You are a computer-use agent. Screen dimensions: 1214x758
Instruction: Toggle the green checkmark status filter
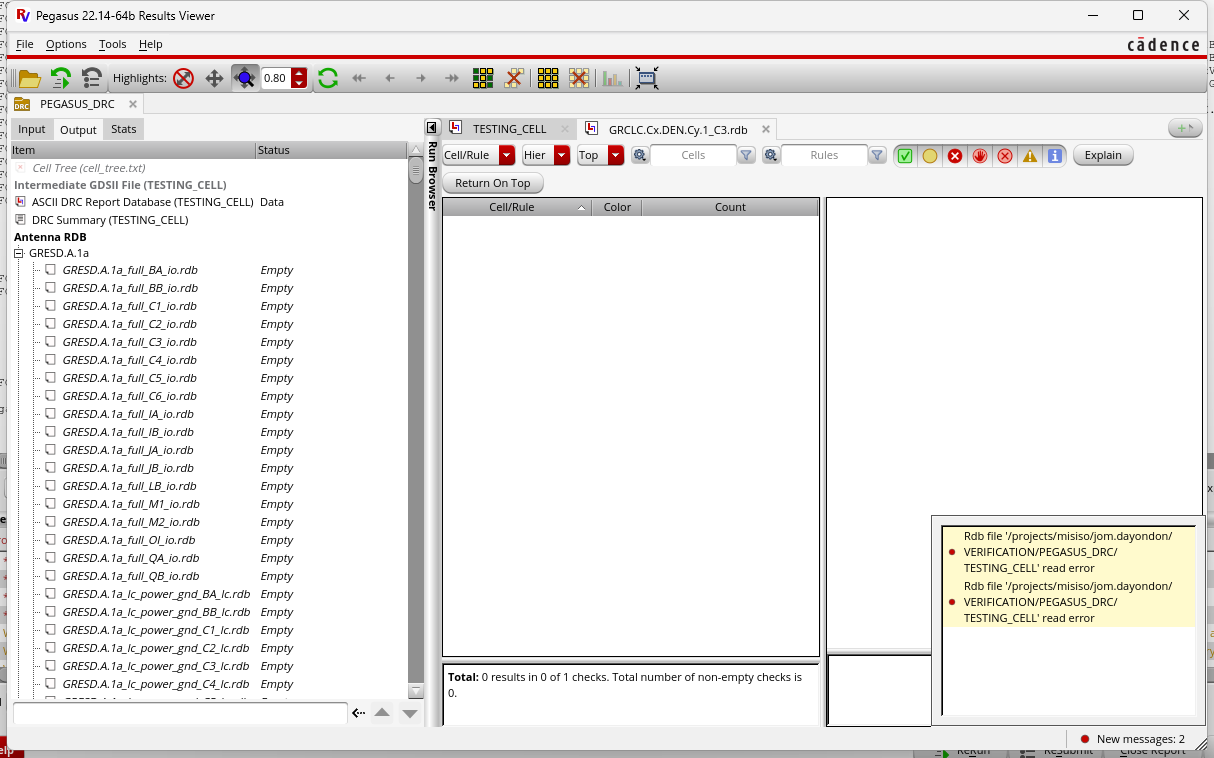coord(905,156)
